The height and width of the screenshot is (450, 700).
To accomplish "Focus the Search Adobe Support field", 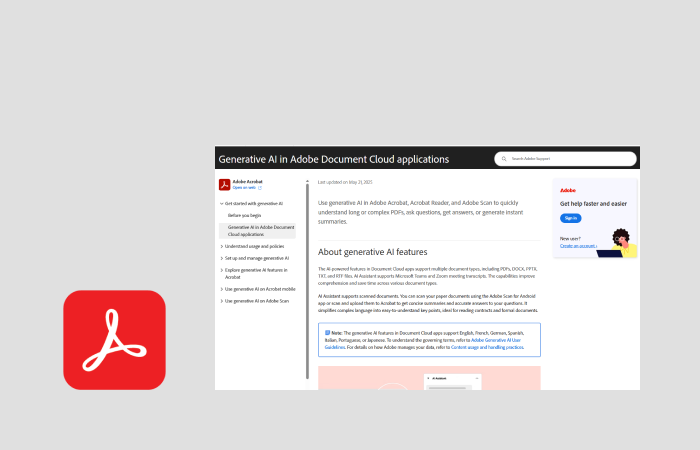I will coord(565,159).
